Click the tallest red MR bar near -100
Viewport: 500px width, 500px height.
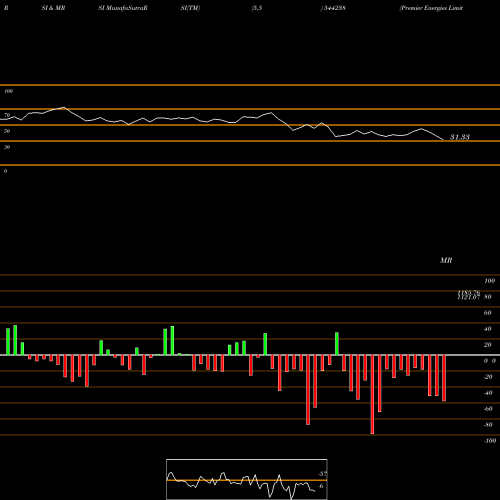(372, 395)
